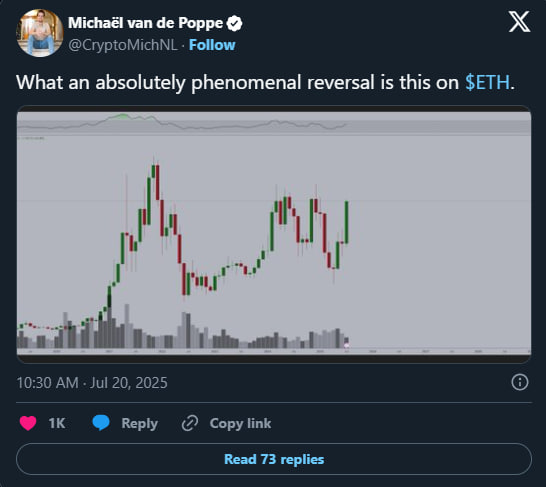
Task: Follow @CryptoMichNL
Action: [212, 45]
